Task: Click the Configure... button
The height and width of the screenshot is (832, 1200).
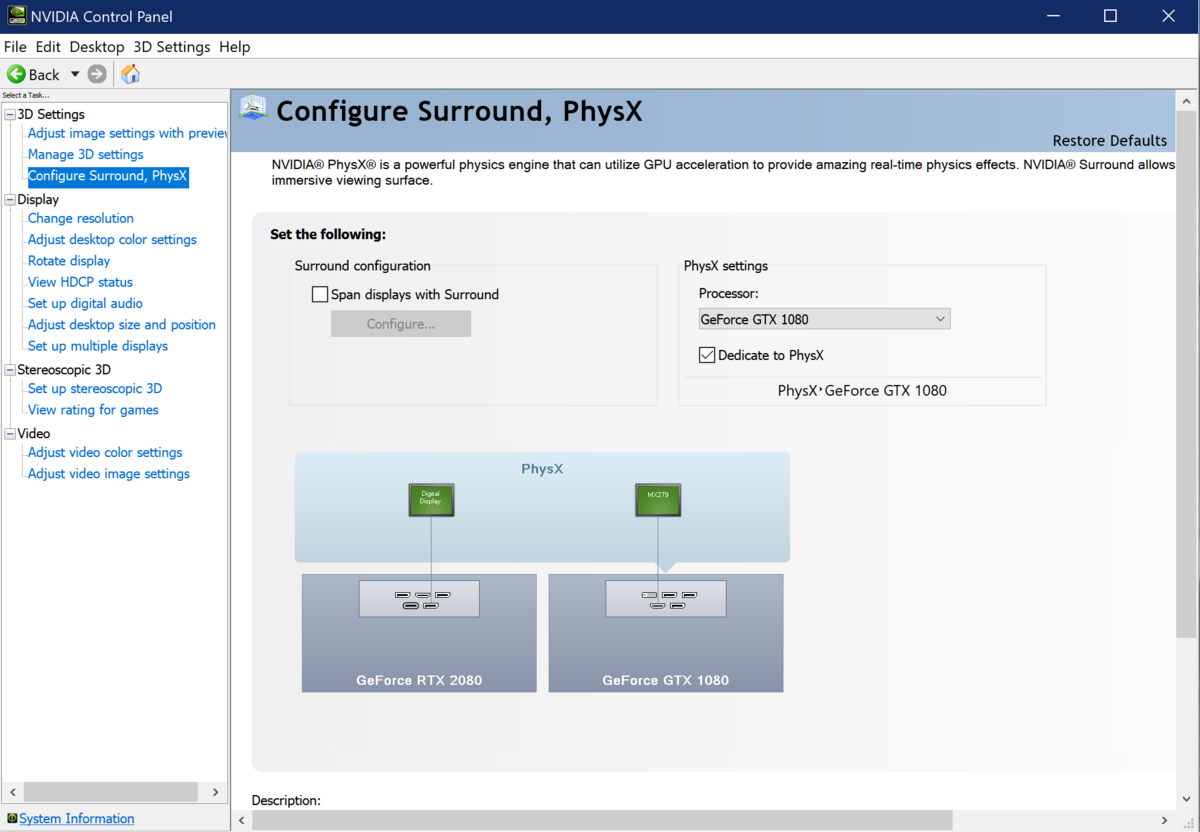Action: click(401, 324)
